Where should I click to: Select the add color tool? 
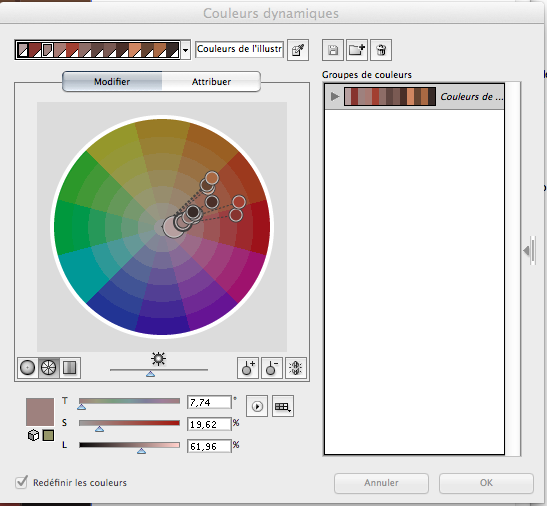(x=248, y=368)
